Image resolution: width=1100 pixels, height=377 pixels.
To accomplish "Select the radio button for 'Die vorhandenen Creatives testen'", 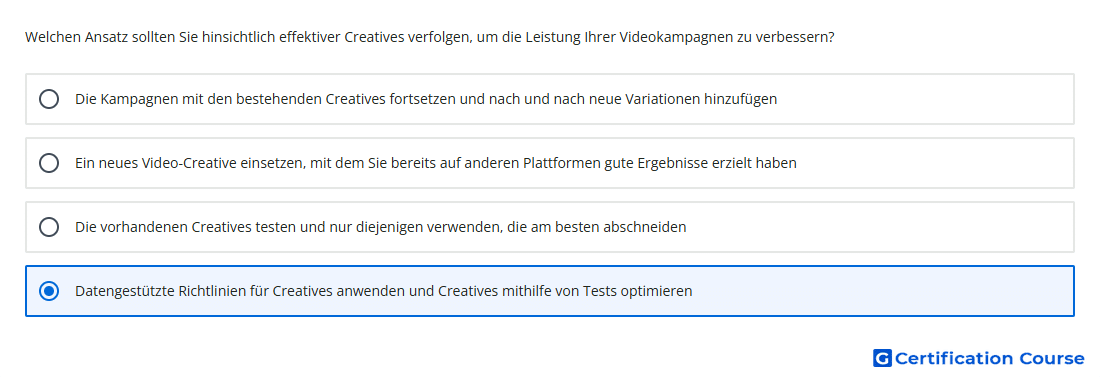I will click(49, 227).
